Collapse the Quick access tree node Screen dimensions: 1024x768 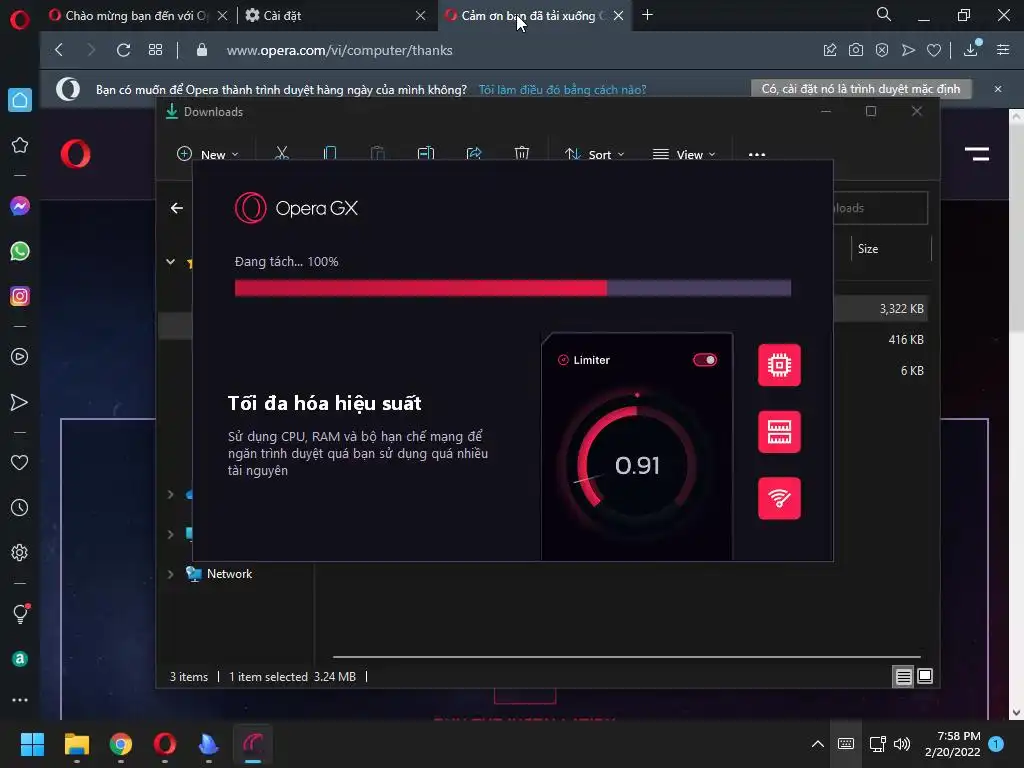click(170, 262)
